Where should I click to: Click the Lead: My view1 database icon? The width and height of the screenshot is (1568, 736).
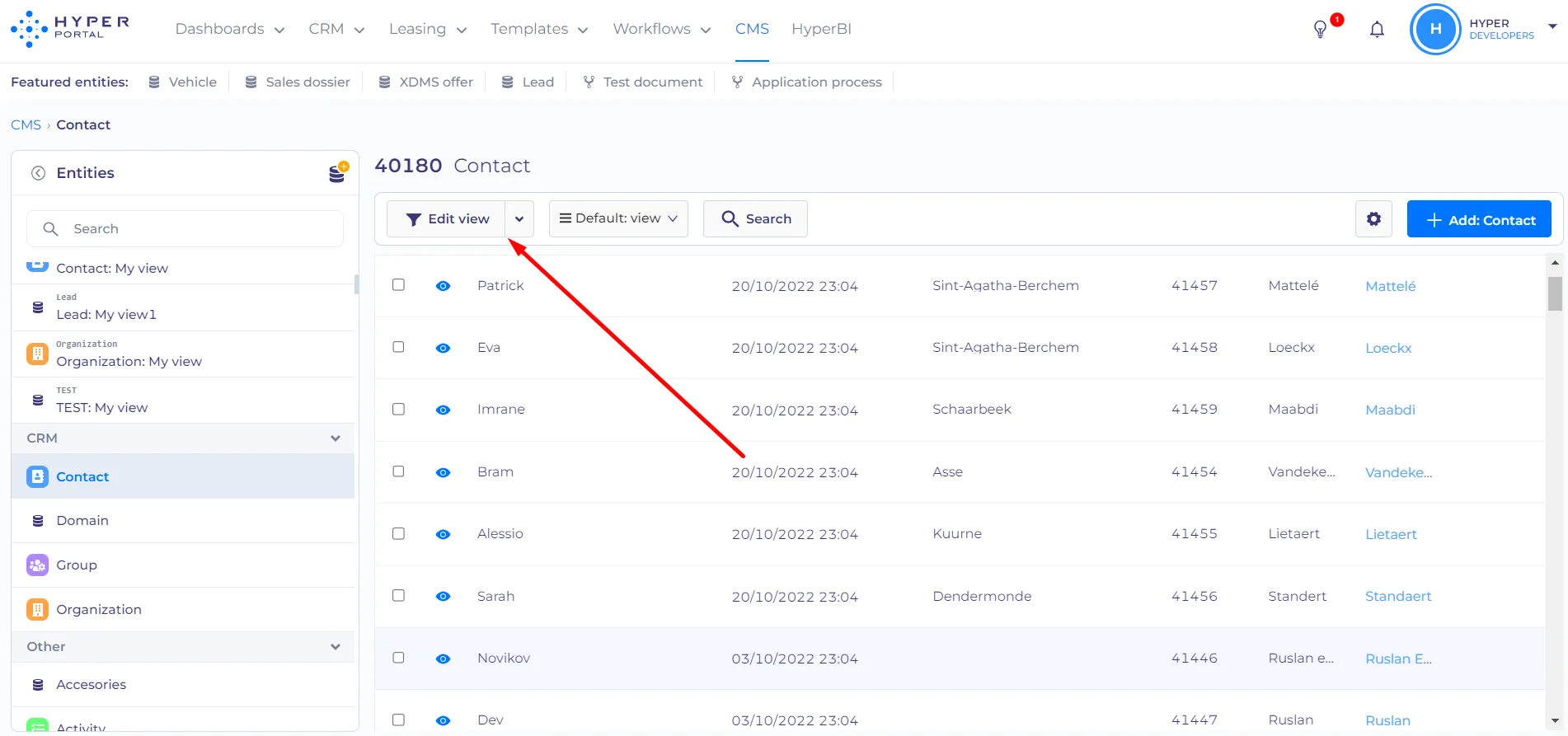[37, 307]
